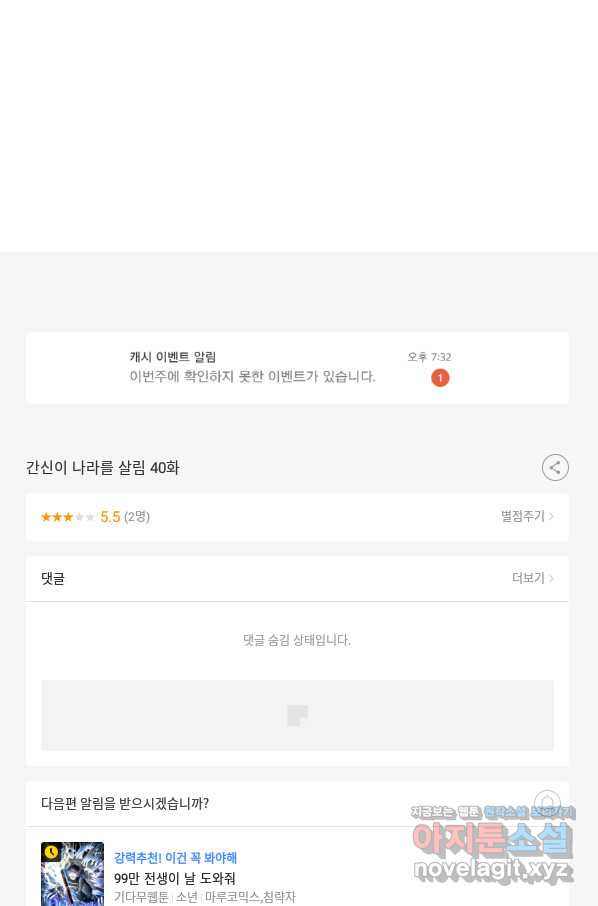
Task: Tap the 댓글 숨김 상태입니다 message
Action: point(297,640)
